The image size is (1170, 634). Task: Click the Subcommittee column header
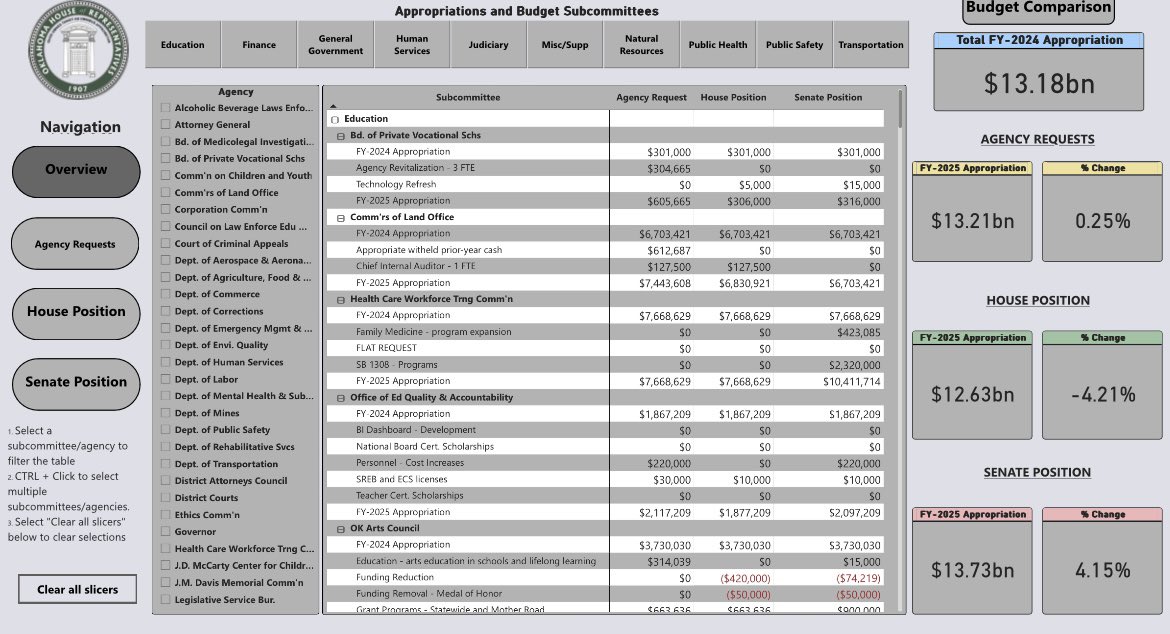[468, 97]
